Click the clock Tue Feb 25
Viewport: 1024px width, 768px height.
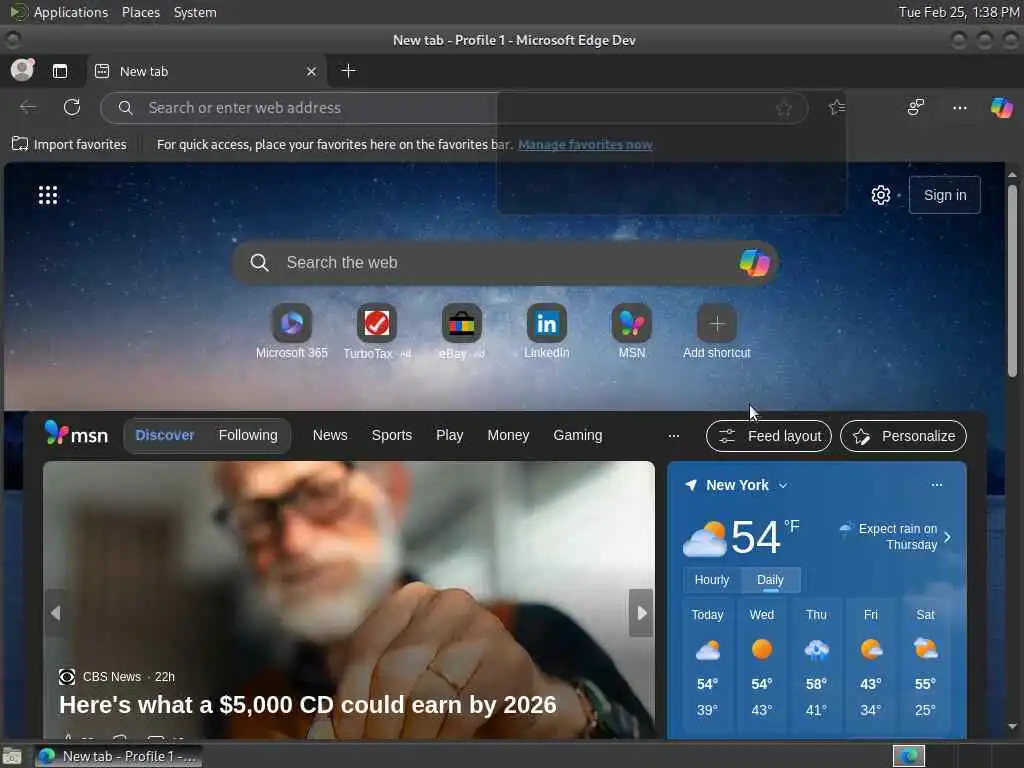[959, 12]
